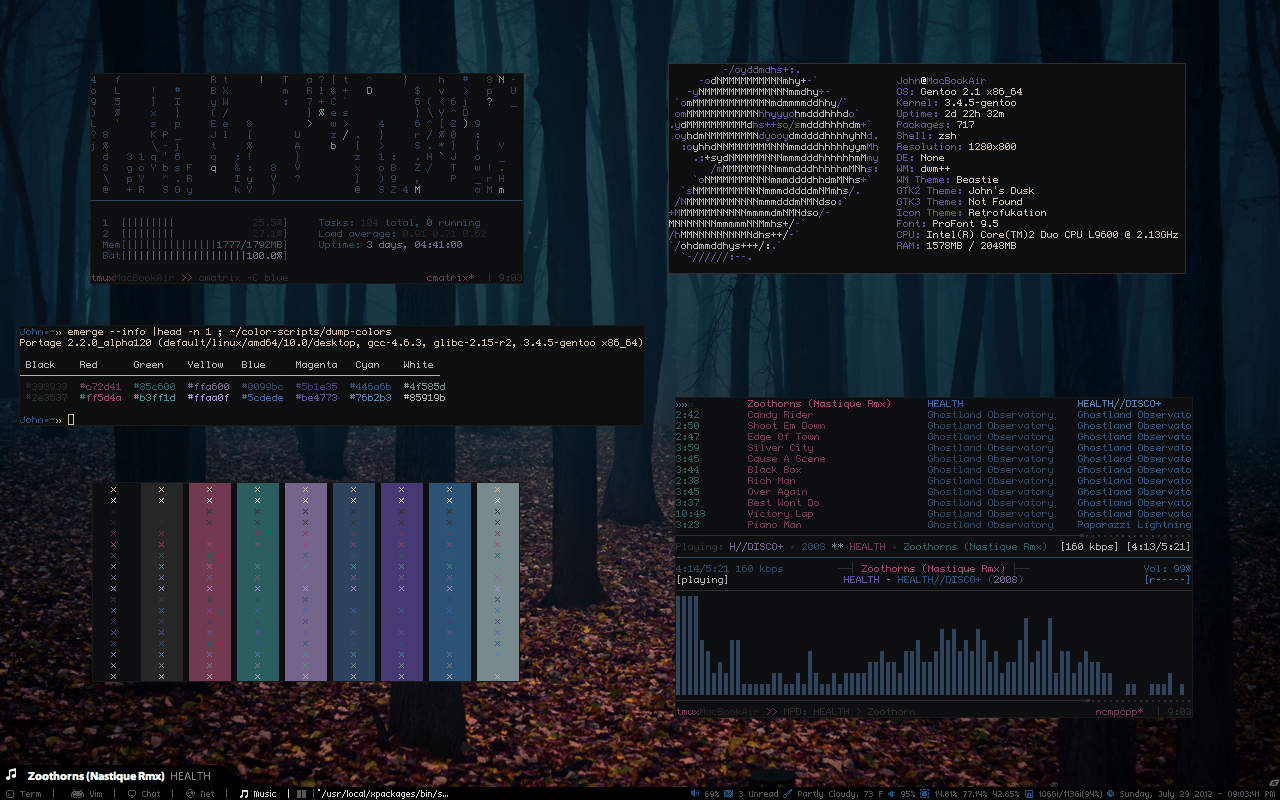The width and height of the screenshot is (1280, 800).
Task: Select the track Victory Lap in playlist
Action: click(780, 514)
